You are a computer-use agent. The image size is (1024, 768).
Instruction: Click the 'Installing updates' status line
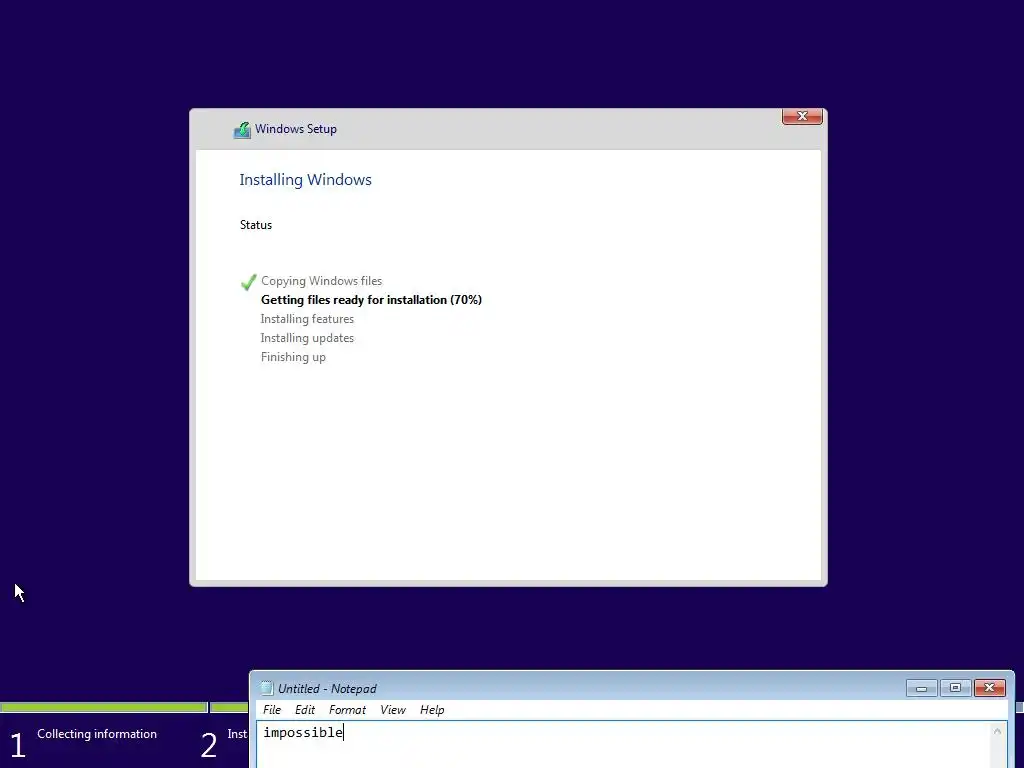(x=307, y=338)
